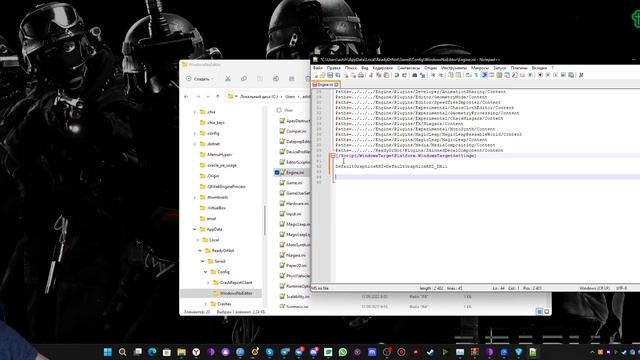Uncheck the Engine.ini file checkbox

click(x=277, y=173)
